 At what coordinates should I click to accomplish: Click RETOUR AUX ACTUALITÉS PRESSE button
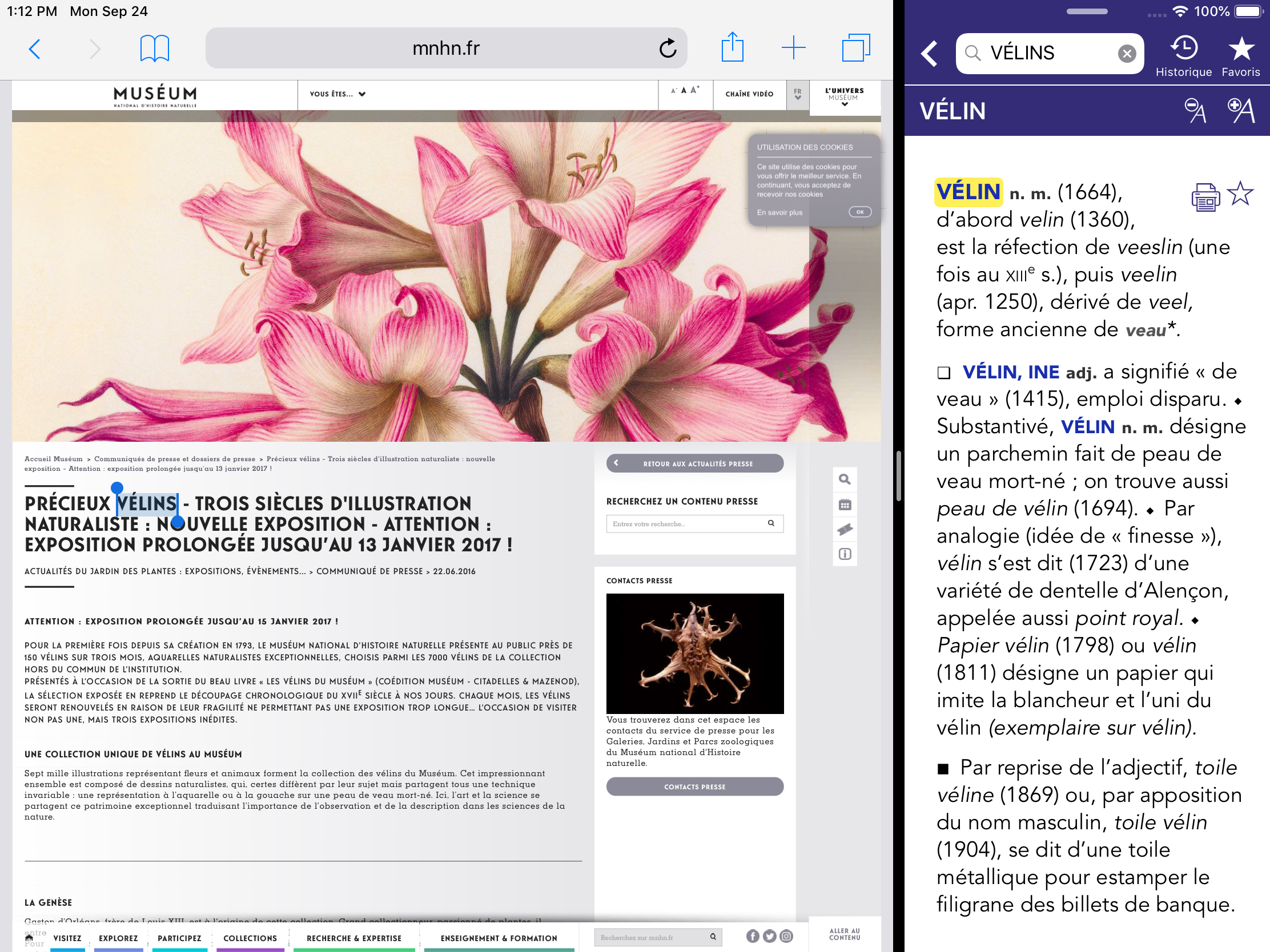pos(695,463)
